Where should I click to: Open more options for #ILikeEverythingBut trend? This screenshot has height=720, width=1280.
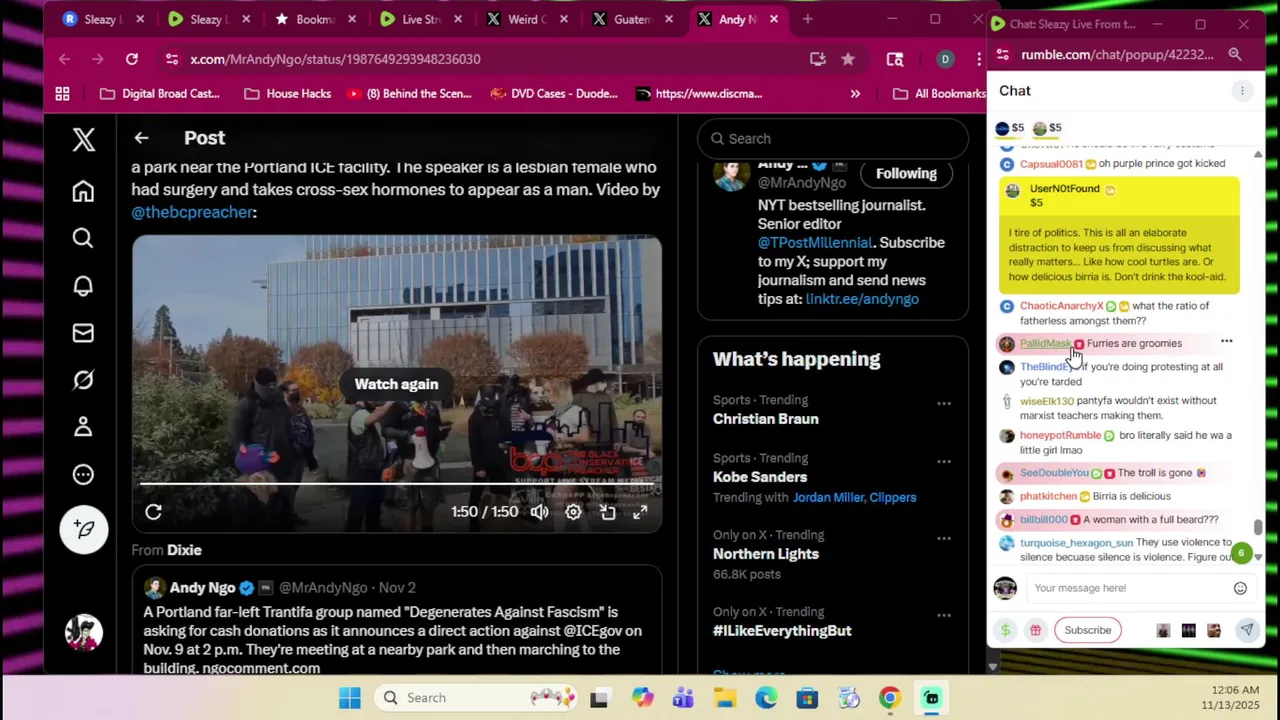pyautogui.click(x=943, y=616)
